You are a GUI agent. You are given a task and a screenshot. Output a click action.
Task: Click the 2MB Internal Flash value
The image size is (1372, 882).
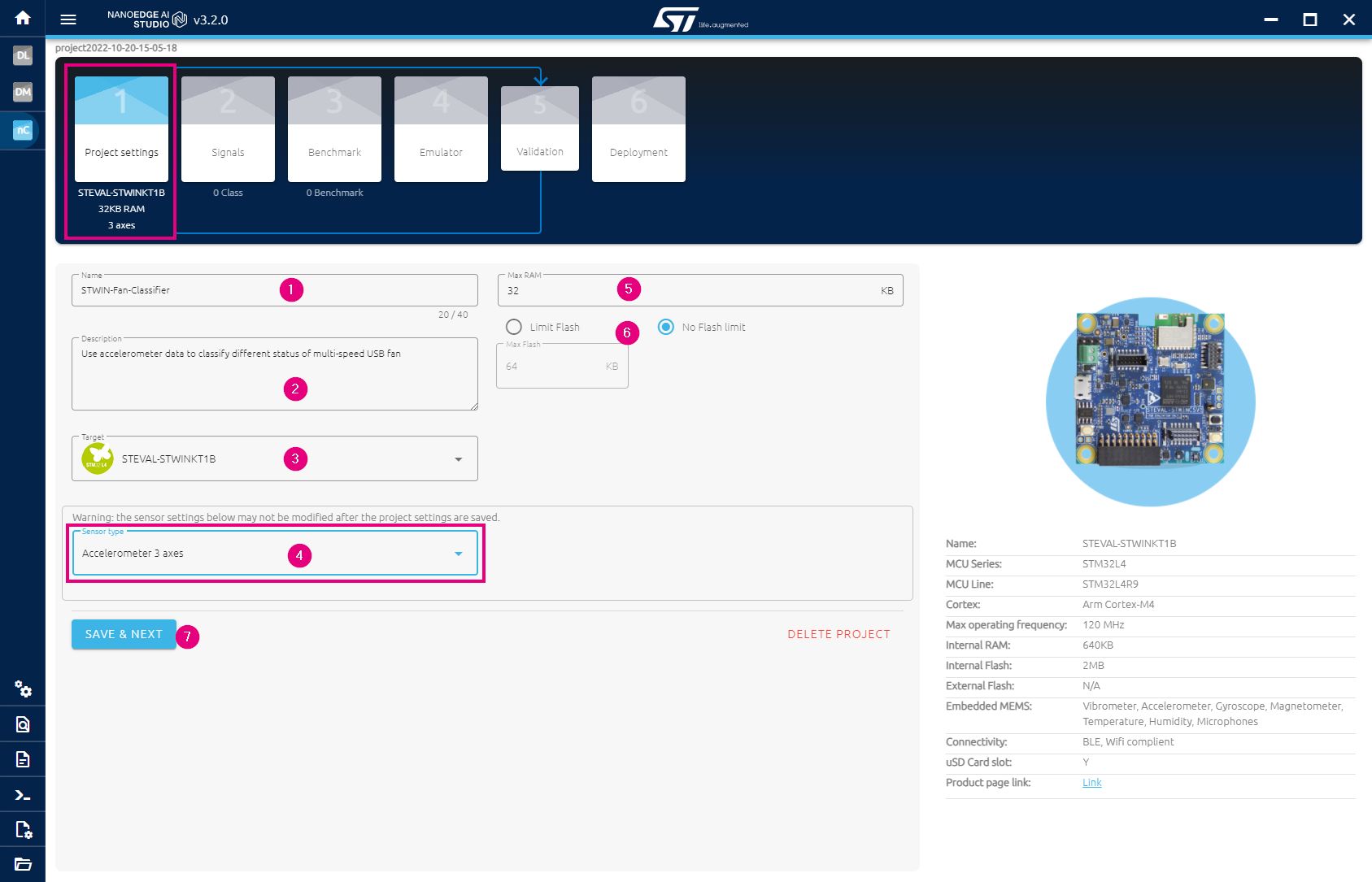click(x=1093, y=666)
